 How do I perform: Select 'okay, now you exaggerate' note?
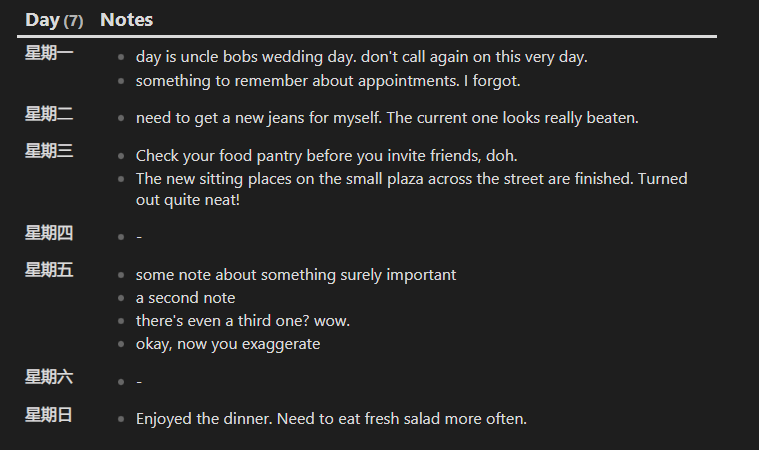[228, 344]
